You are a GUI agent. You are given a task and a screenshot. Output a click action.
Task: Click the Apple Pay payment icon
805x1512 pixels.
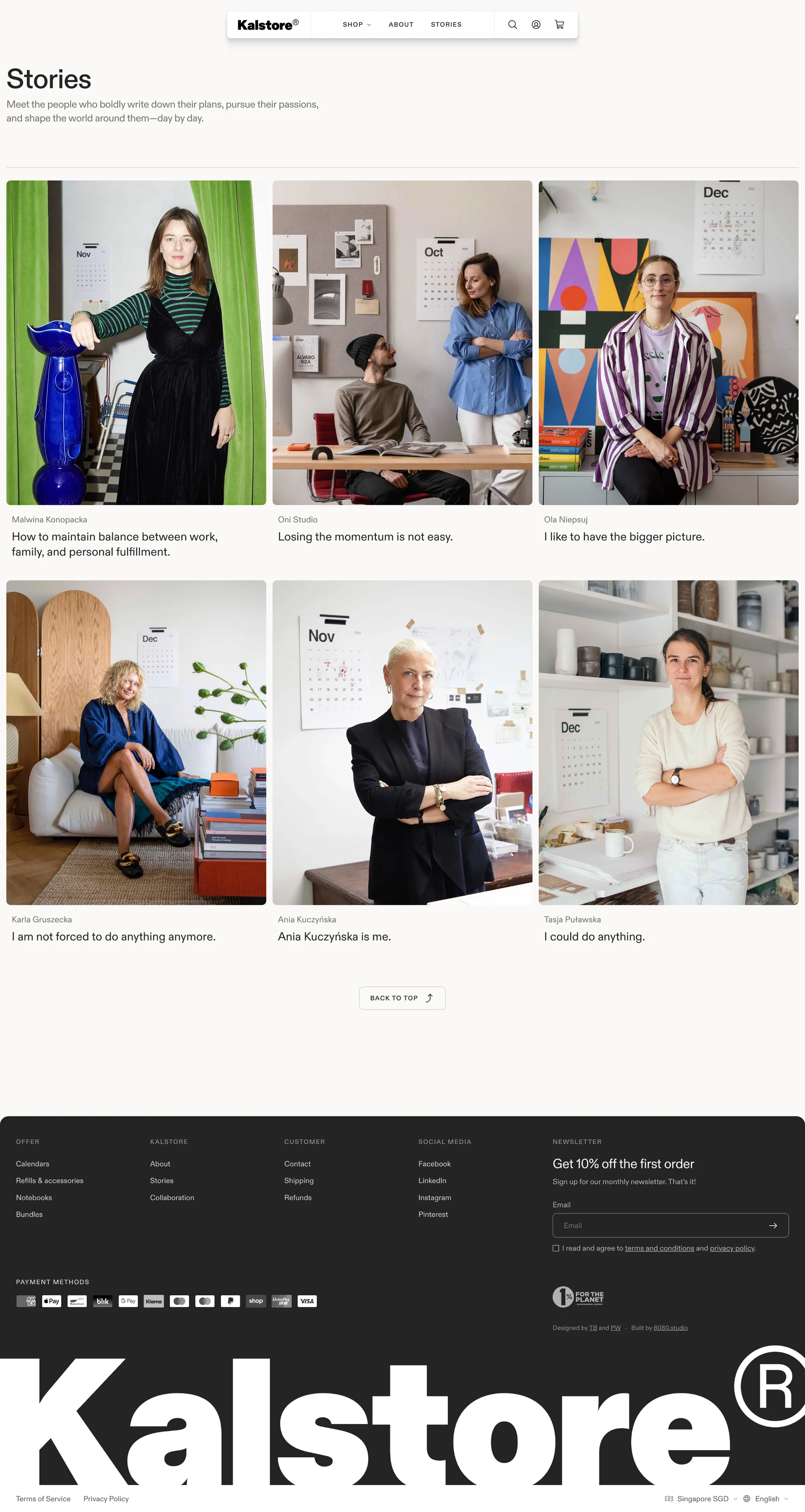tap(52, 1301)
